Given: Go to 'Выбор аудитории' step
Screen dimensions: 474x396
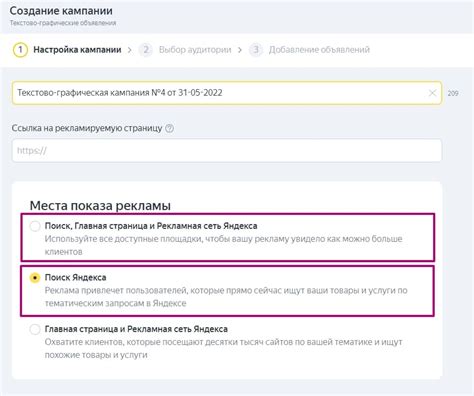Looking at the screenshot, I should (195, 50).
